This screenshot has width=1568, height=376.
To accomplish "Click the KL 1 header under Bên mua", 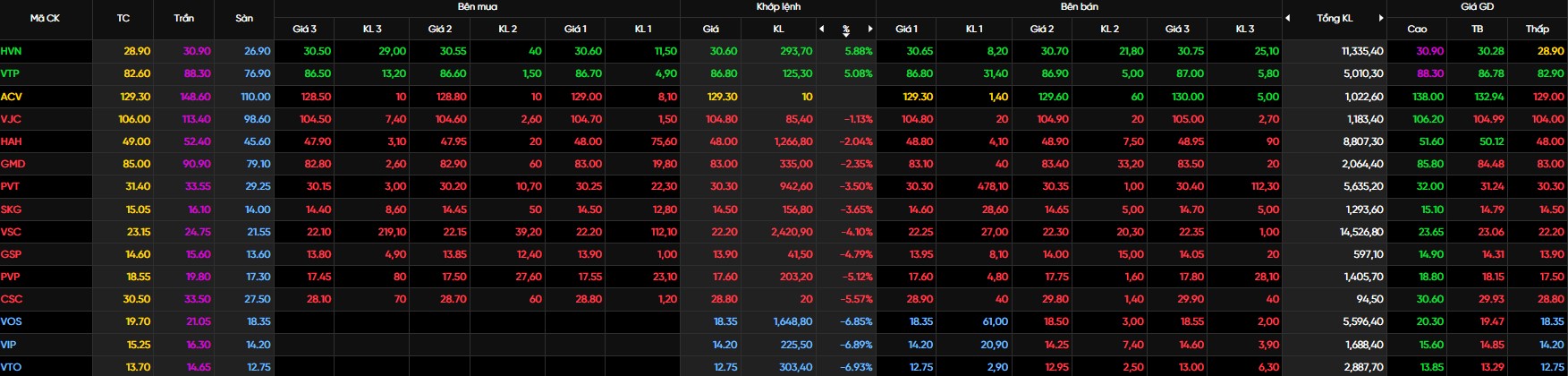I will [x=643, y=29].
